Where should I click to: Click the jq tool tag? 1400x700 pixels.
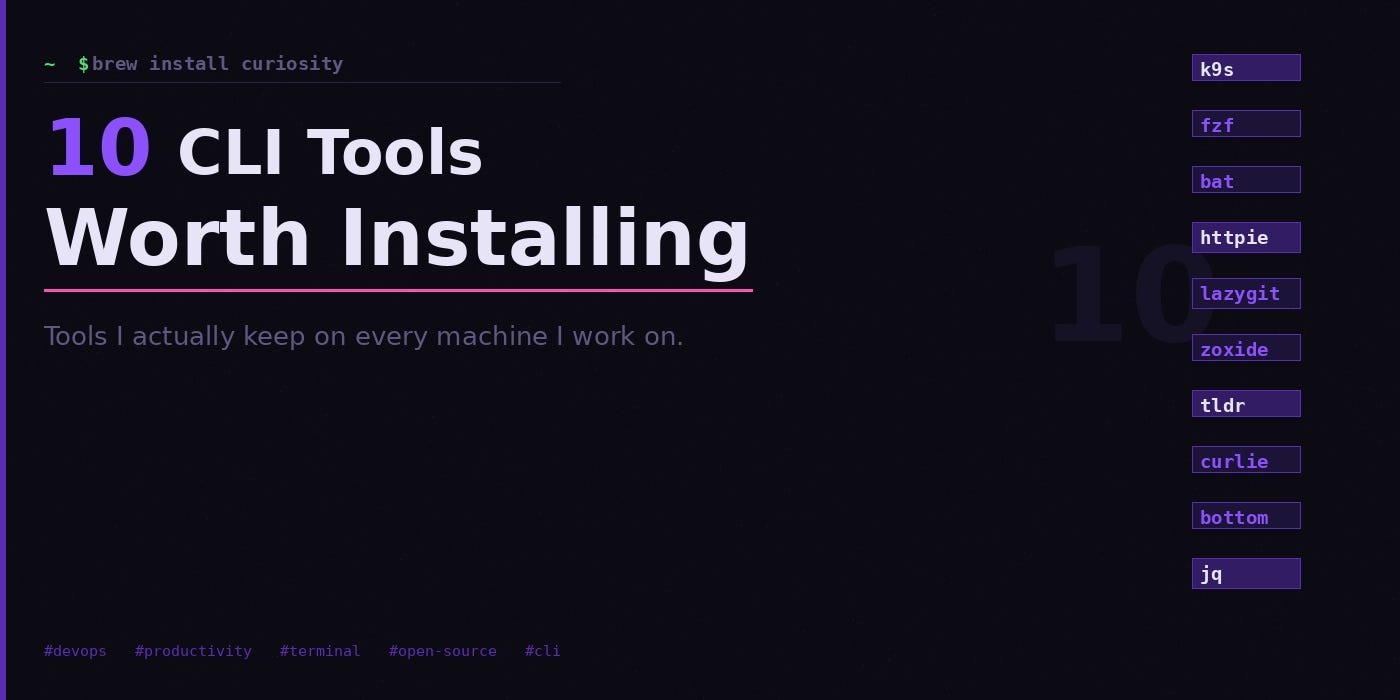[x=1246, y=573]
